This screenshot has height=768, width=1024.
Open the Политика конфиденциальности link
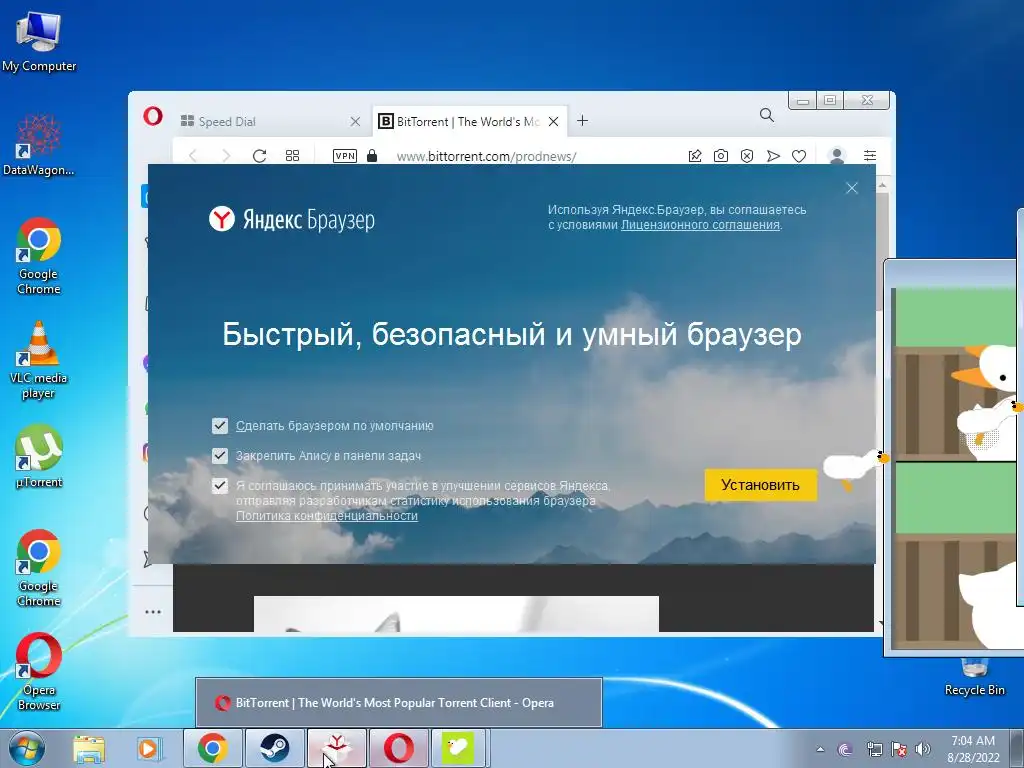point(327,515)
